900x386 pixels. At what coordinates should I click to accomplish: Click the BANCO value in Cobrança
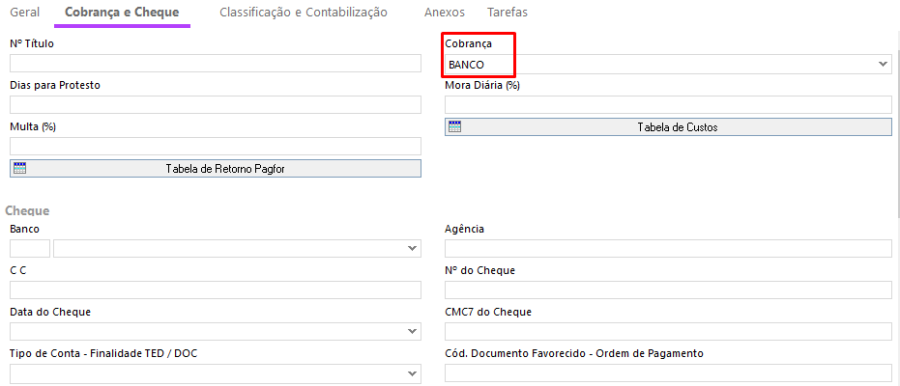[x=466, y=65]
